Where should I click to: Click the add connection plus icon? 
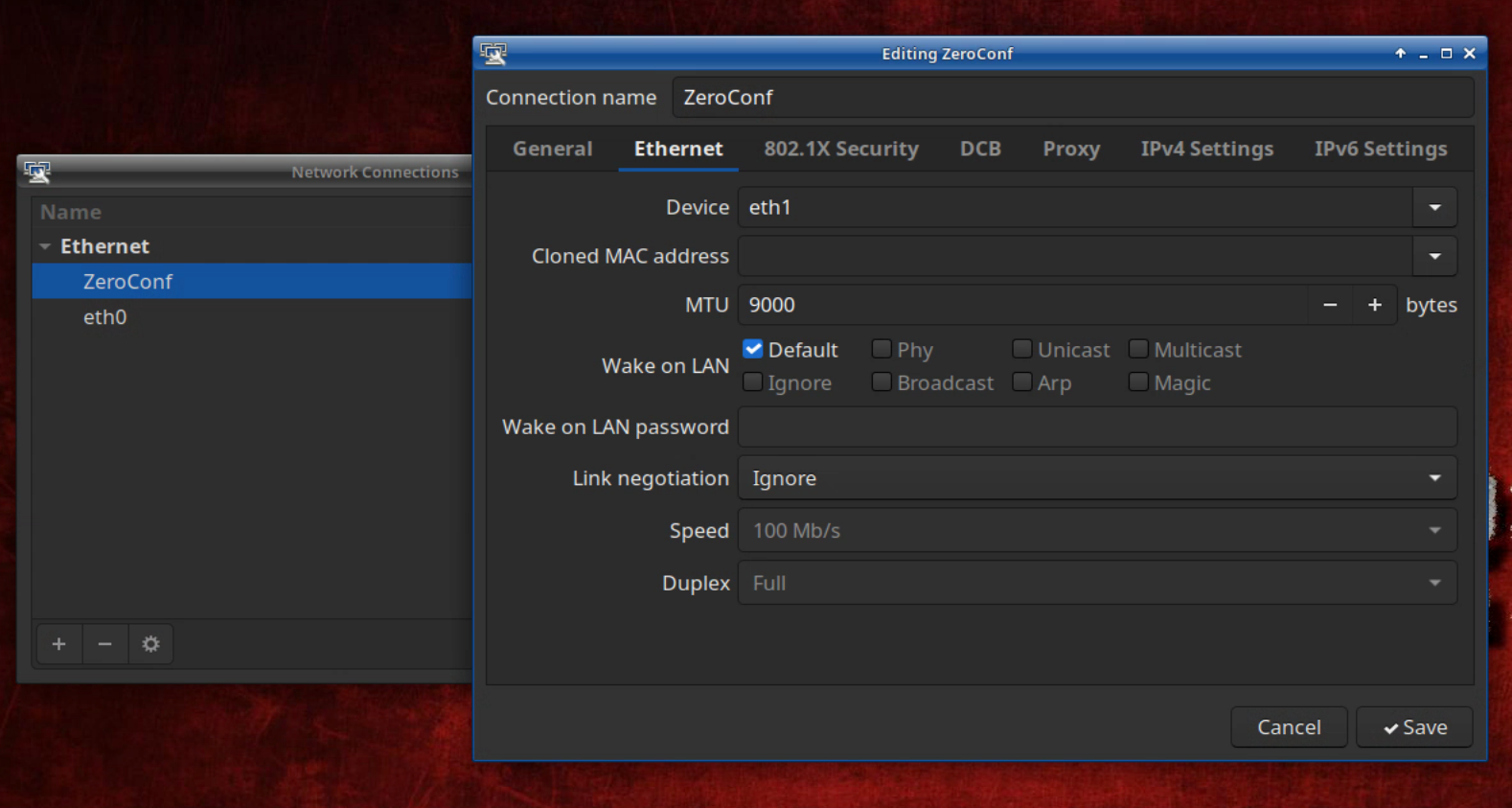(x=59, y=644)
